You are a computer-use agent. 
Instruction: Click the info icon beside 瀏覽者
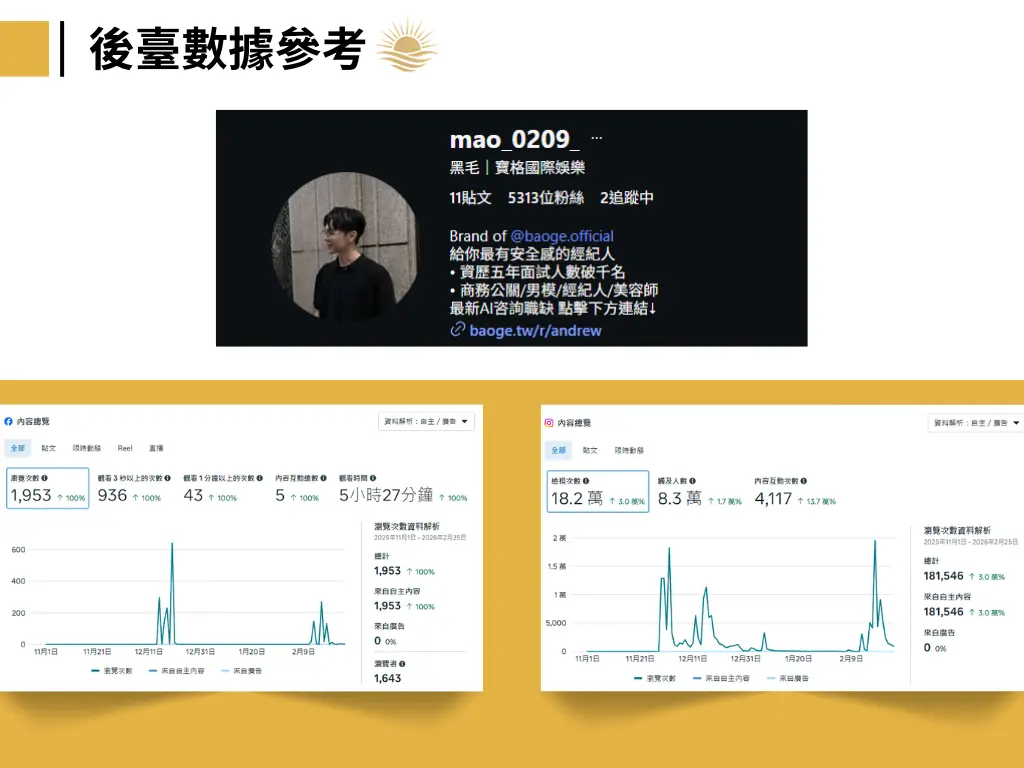(x=402, y=663)
